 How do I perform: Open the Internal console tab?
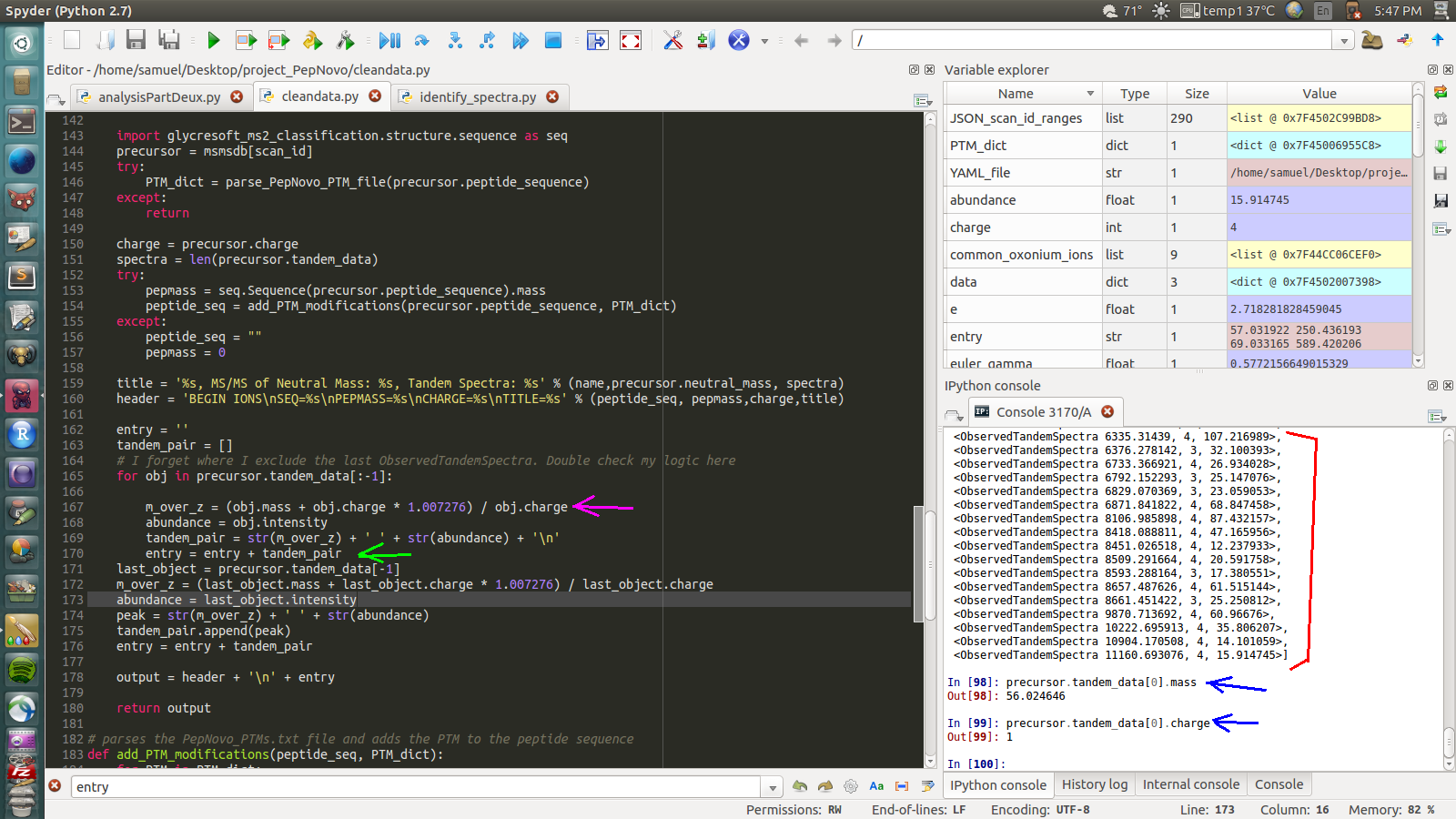1190,784
